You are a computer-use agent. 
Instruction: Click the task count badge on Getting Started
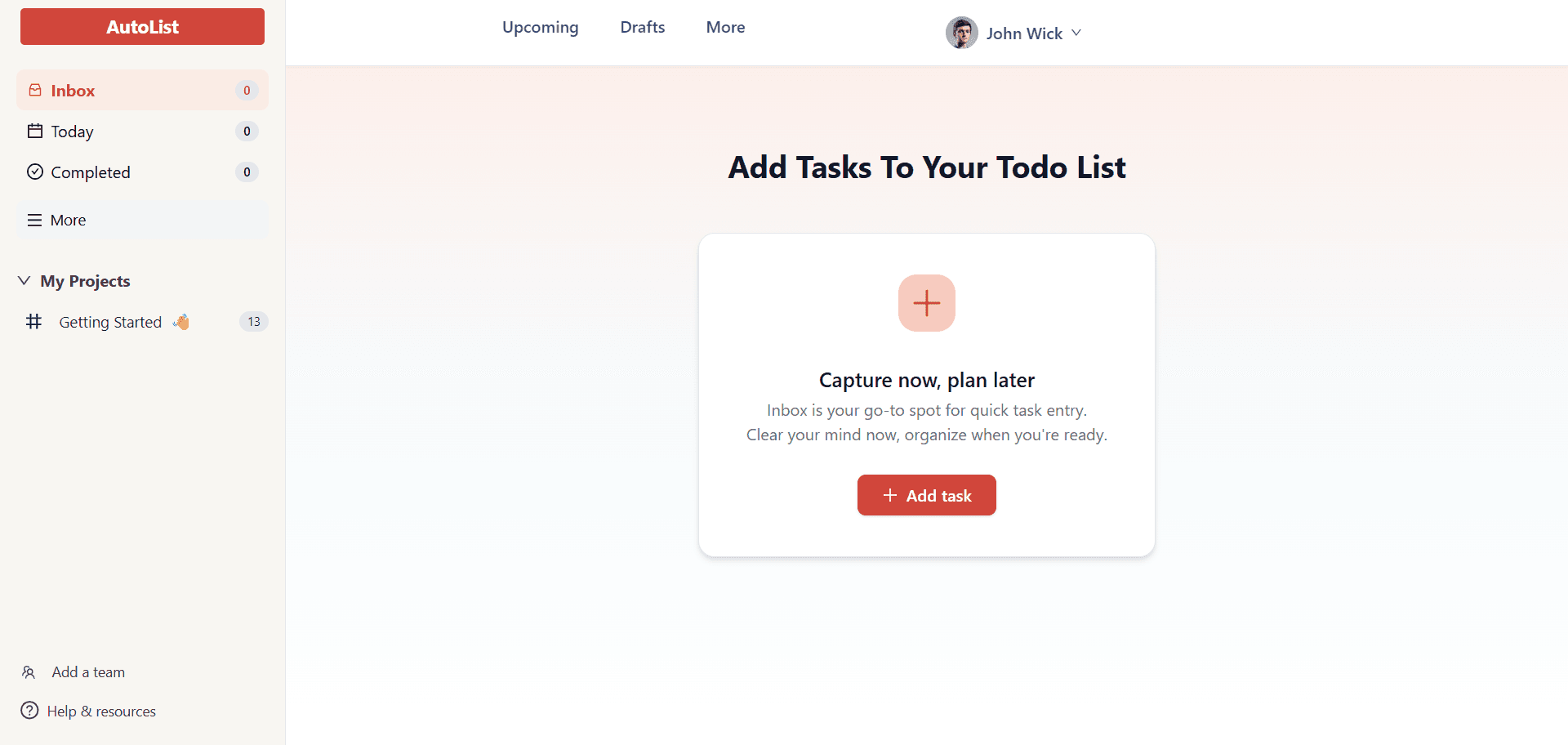pos(253,321)
